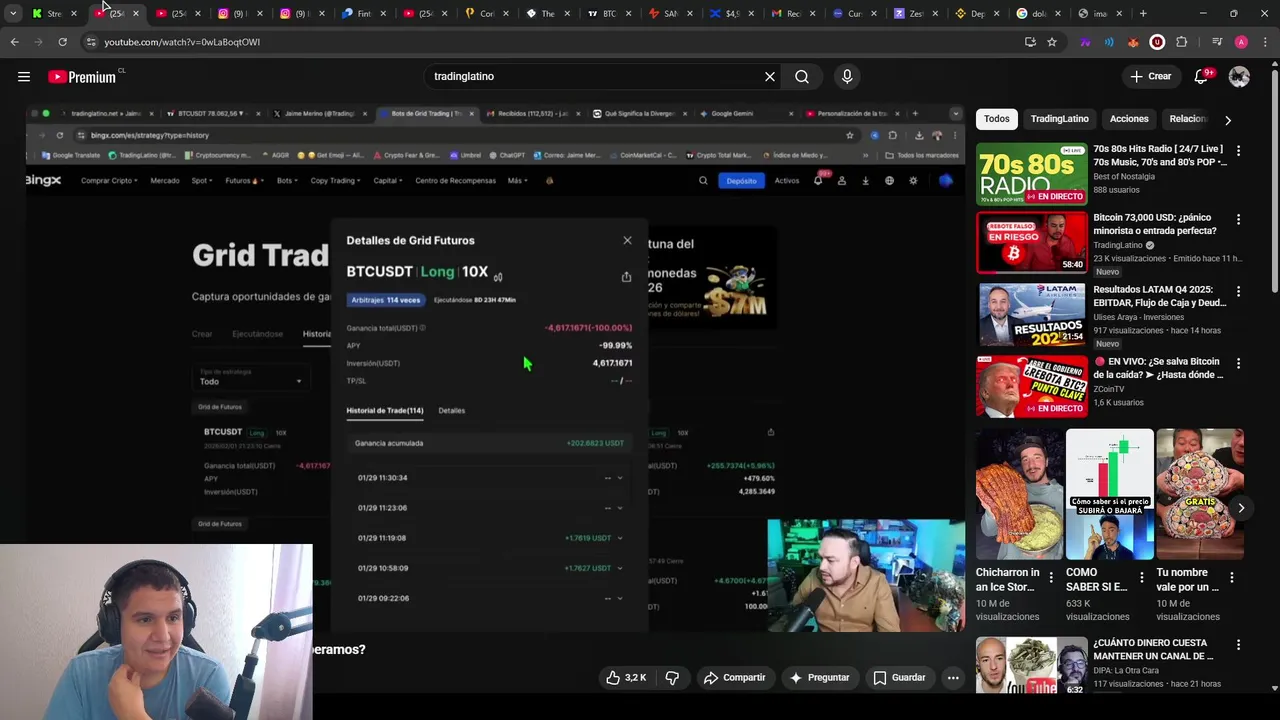
Task: Clear the tradinglatino search text
Action: click(x=770, y=76)
